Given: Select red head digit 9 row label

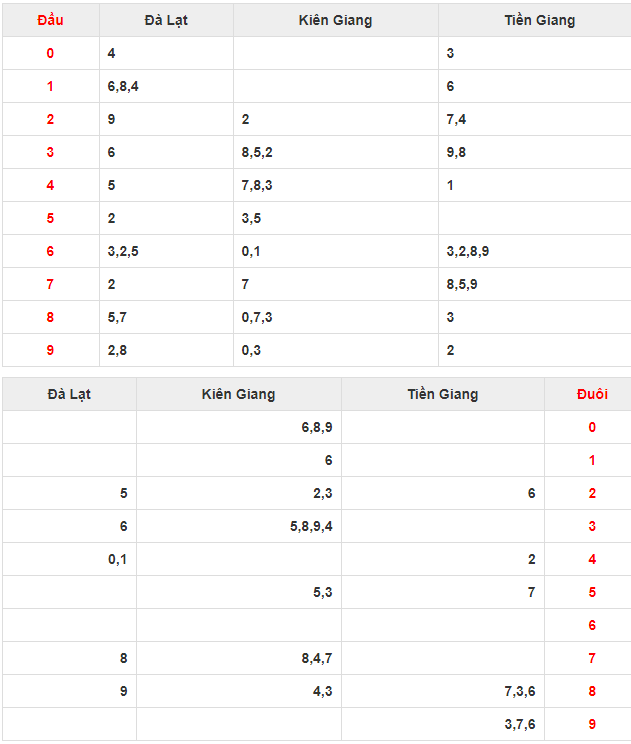Looking at the screenshot, I should [50, 350].
